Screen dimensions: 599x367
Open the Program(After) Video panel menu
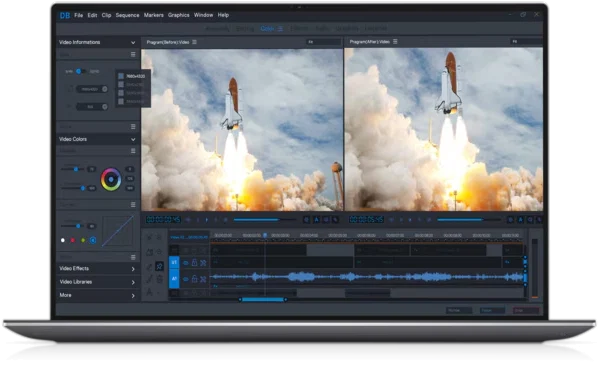pos(395,42)
